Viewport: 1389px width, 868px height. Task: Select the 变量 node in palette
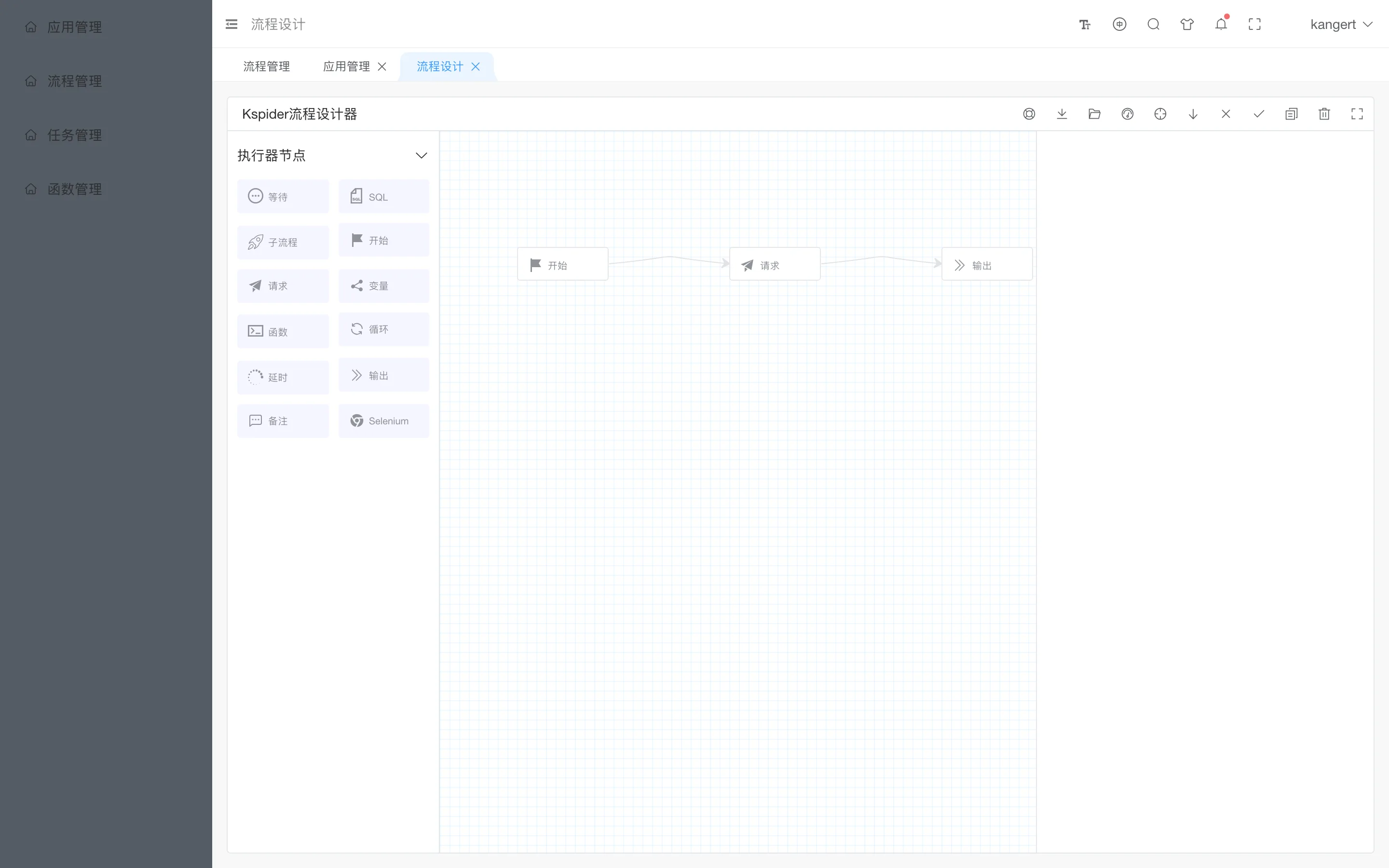point(384,286)
